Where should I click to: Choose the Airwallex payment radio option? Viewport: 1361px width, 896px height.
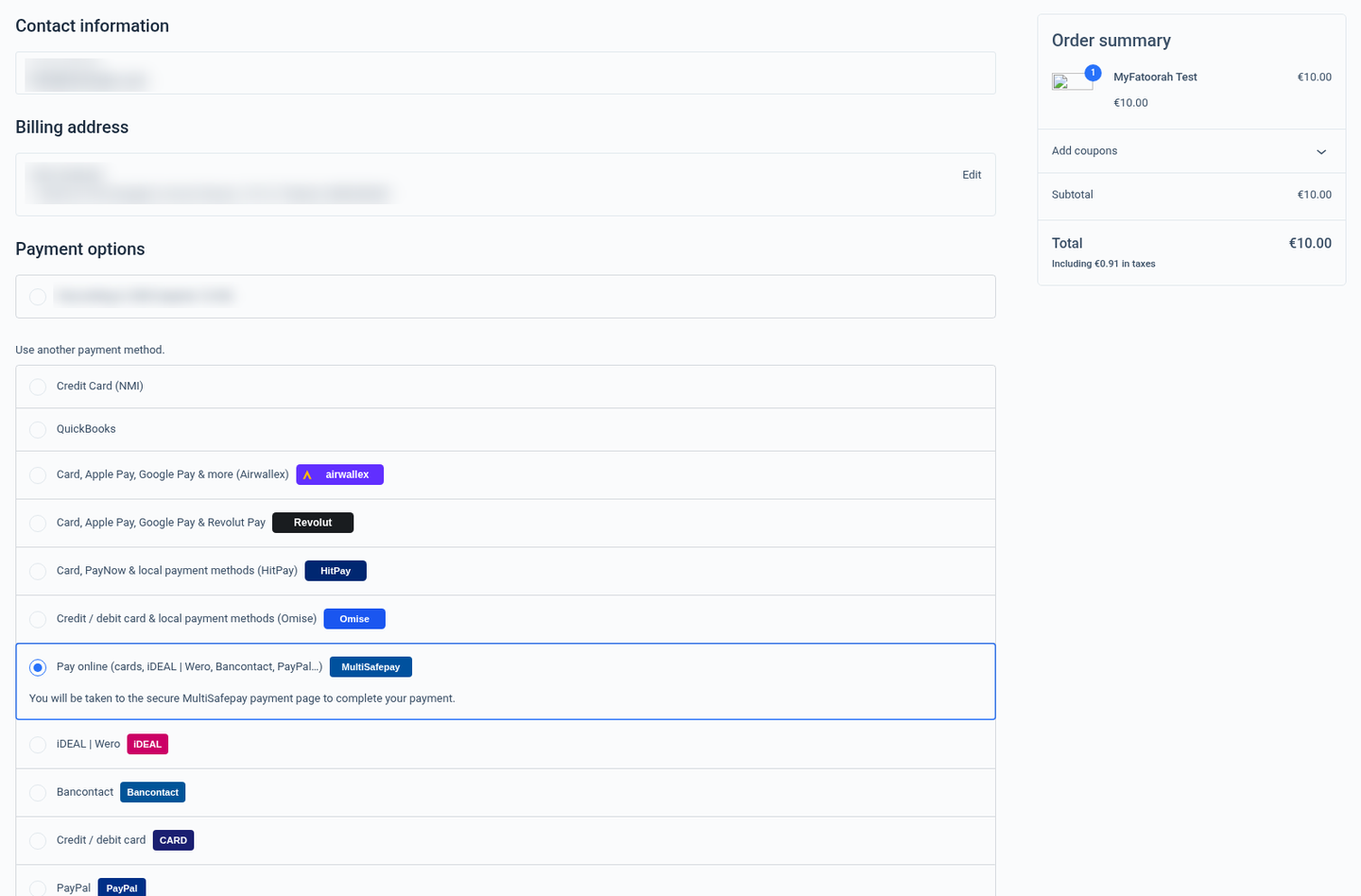click(x=38, y=475)
